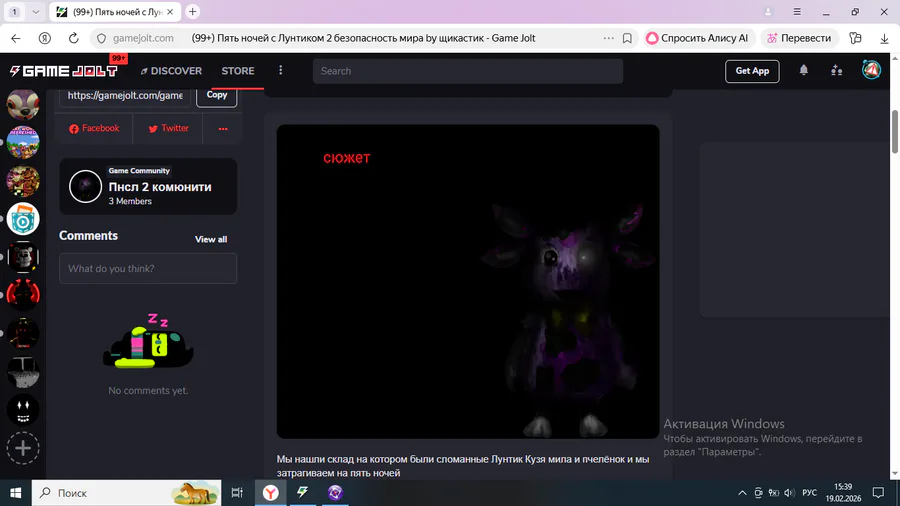The image size is (900, 506).
Task: Open the browser hamburger menu
Action: click(x=797, y=11)
